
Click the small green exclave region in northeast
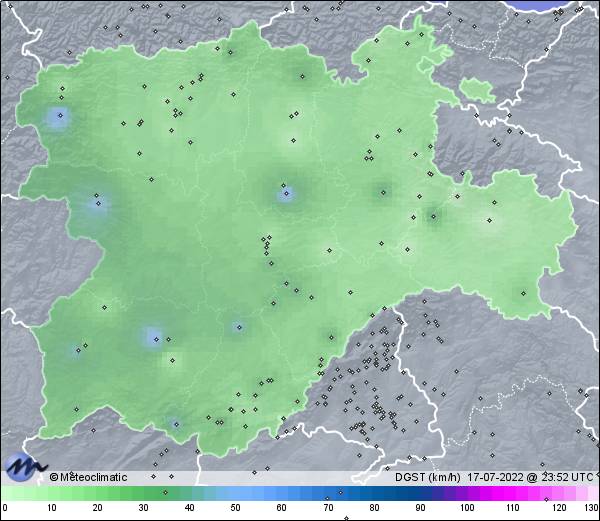(478, 90)
